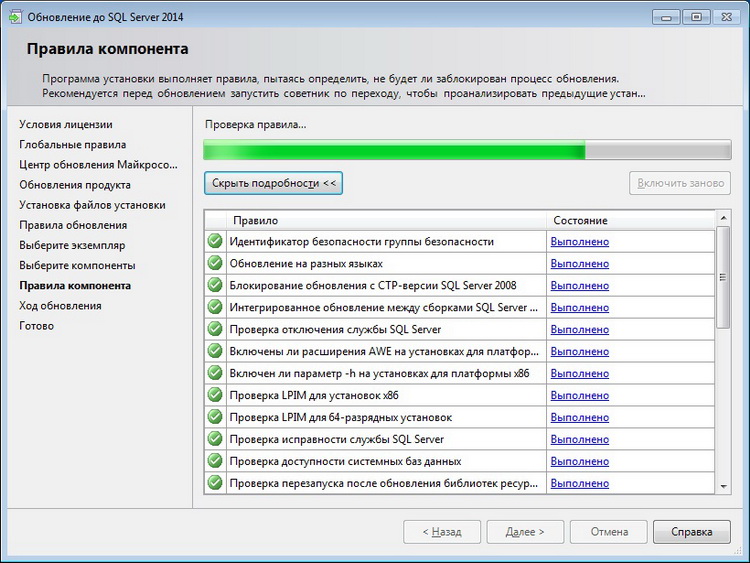Screen dimensions: 750x563
Task: Maximize the SQL Server 2014 upgrade window
Action: point(696,17)
